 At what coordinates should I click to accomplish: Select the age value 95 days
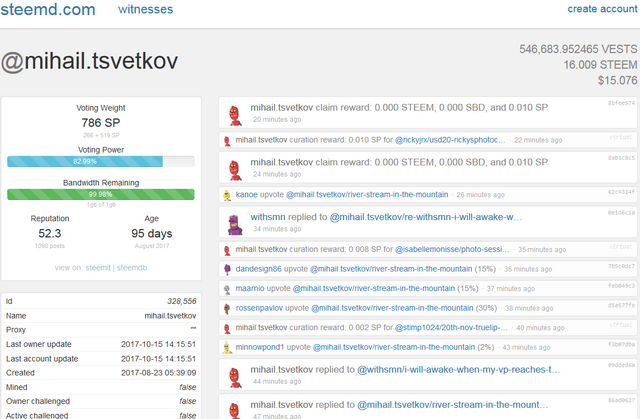click(x=151, y=233)
